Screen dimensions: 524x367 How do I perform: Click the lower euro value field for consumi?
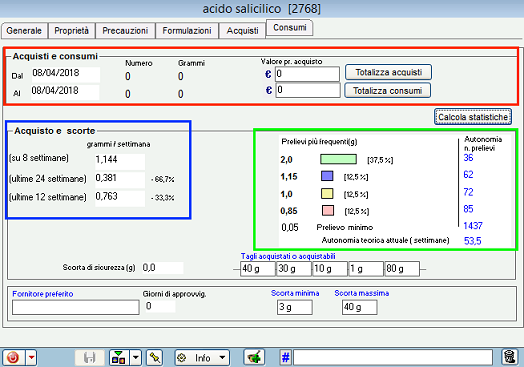click(308, 90)
